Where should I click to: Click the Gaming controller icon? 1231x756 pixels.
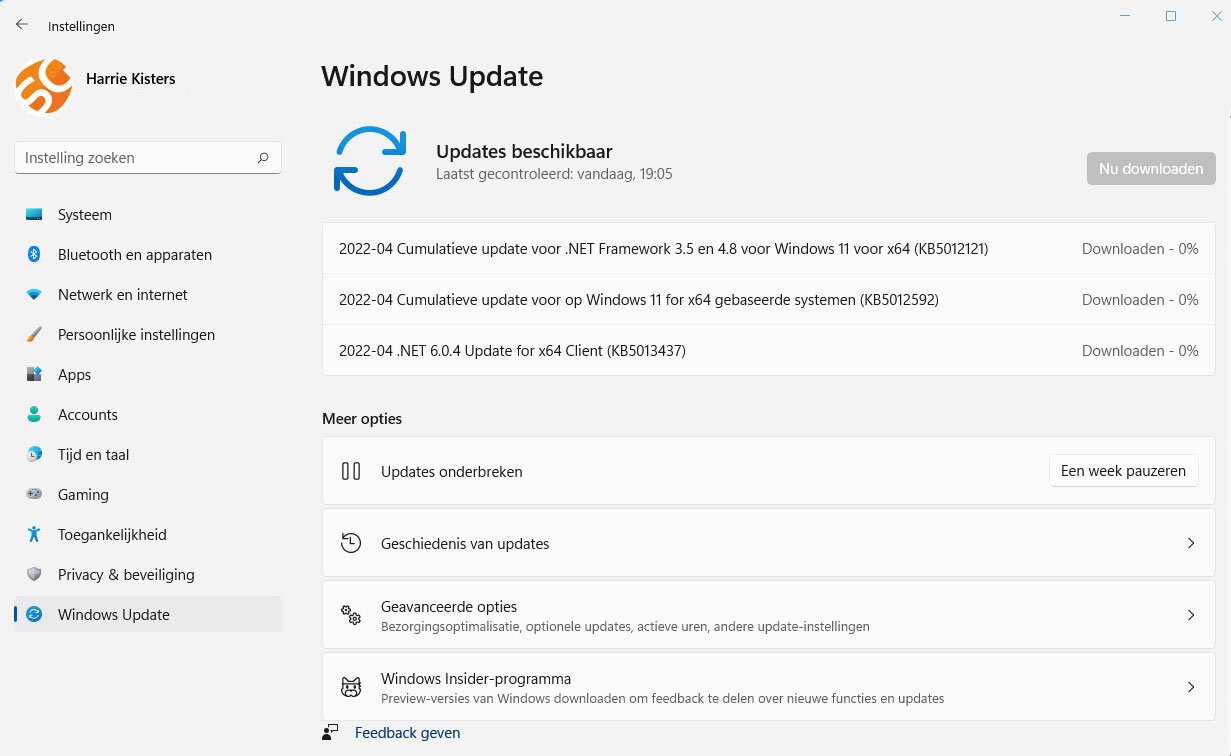click(34, 495)
